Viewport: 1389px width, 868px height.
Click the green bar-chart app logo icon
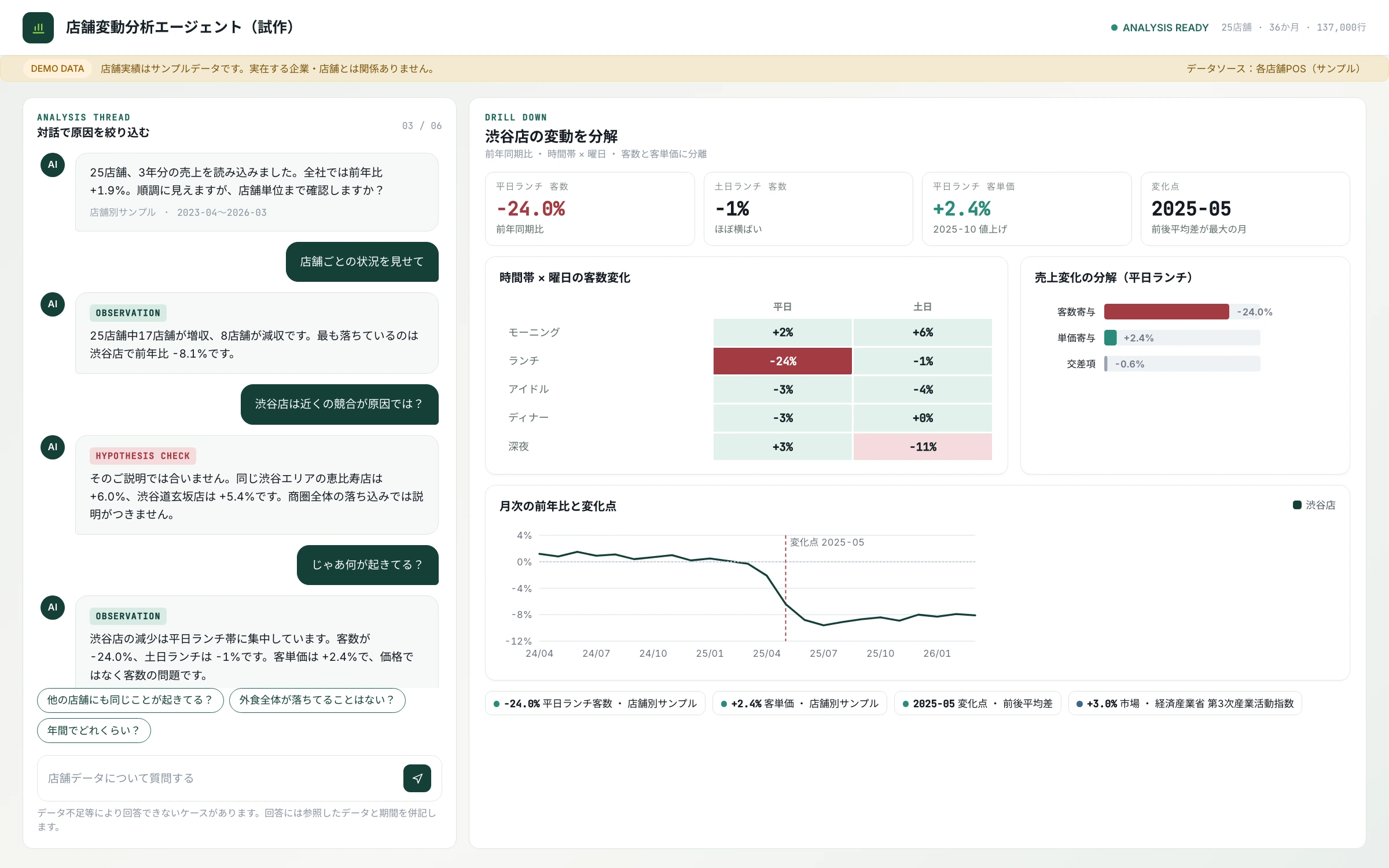[38, 27]
